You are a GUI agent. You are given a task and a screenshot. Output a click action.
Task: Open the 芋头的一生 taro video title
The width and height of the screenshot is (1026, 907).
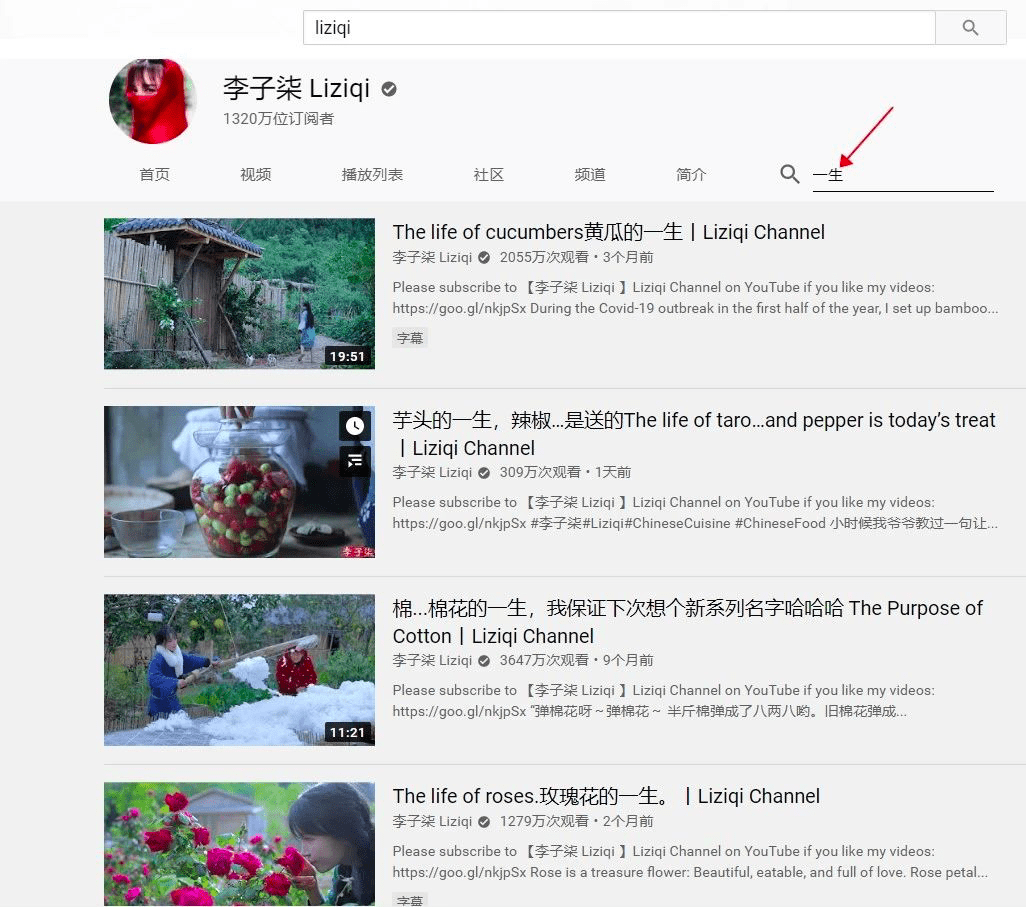tap(694, 434)
